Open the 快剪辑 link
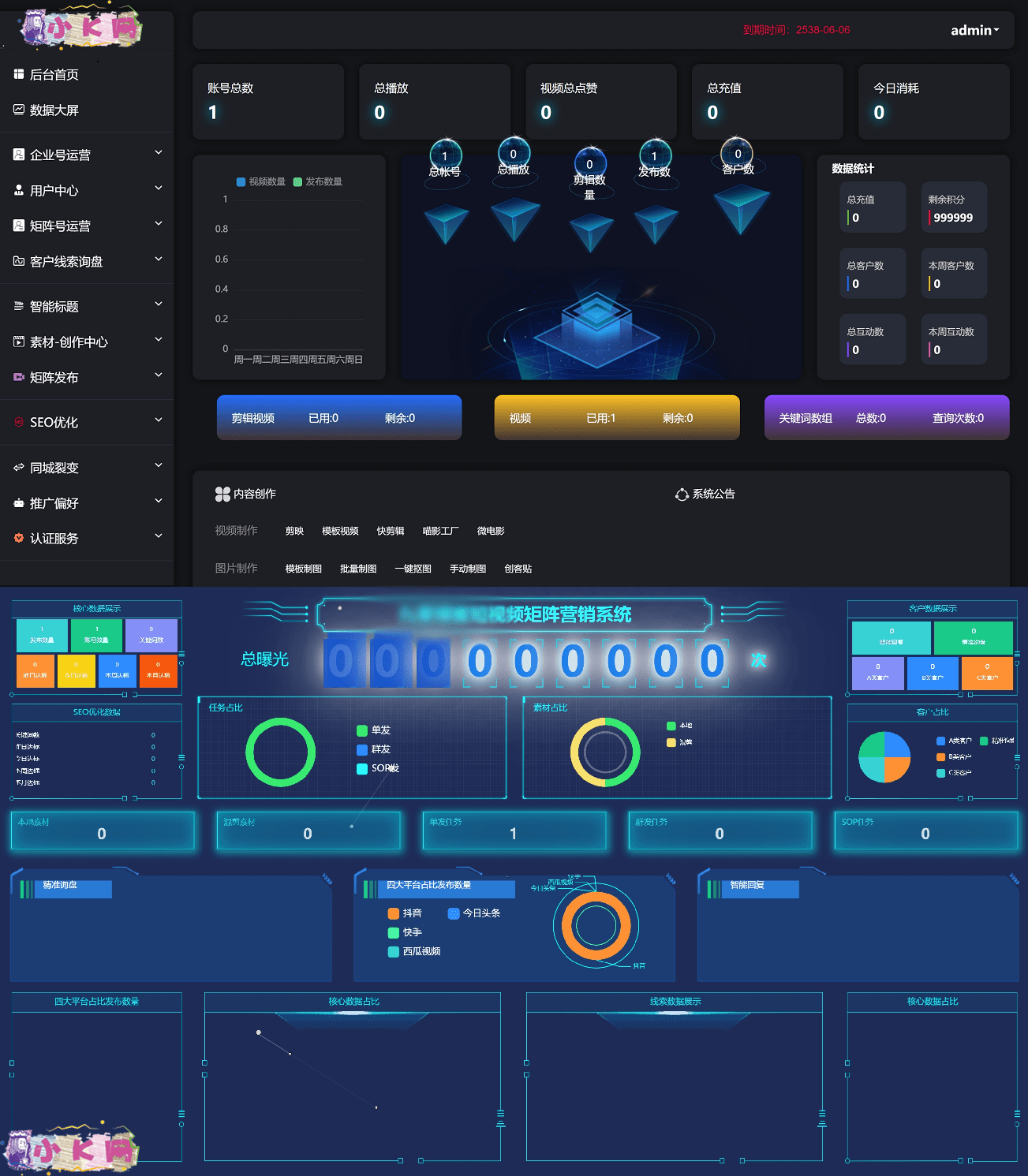The width and height of the screenshot is (1028, 1176). [x=391, y=531]
